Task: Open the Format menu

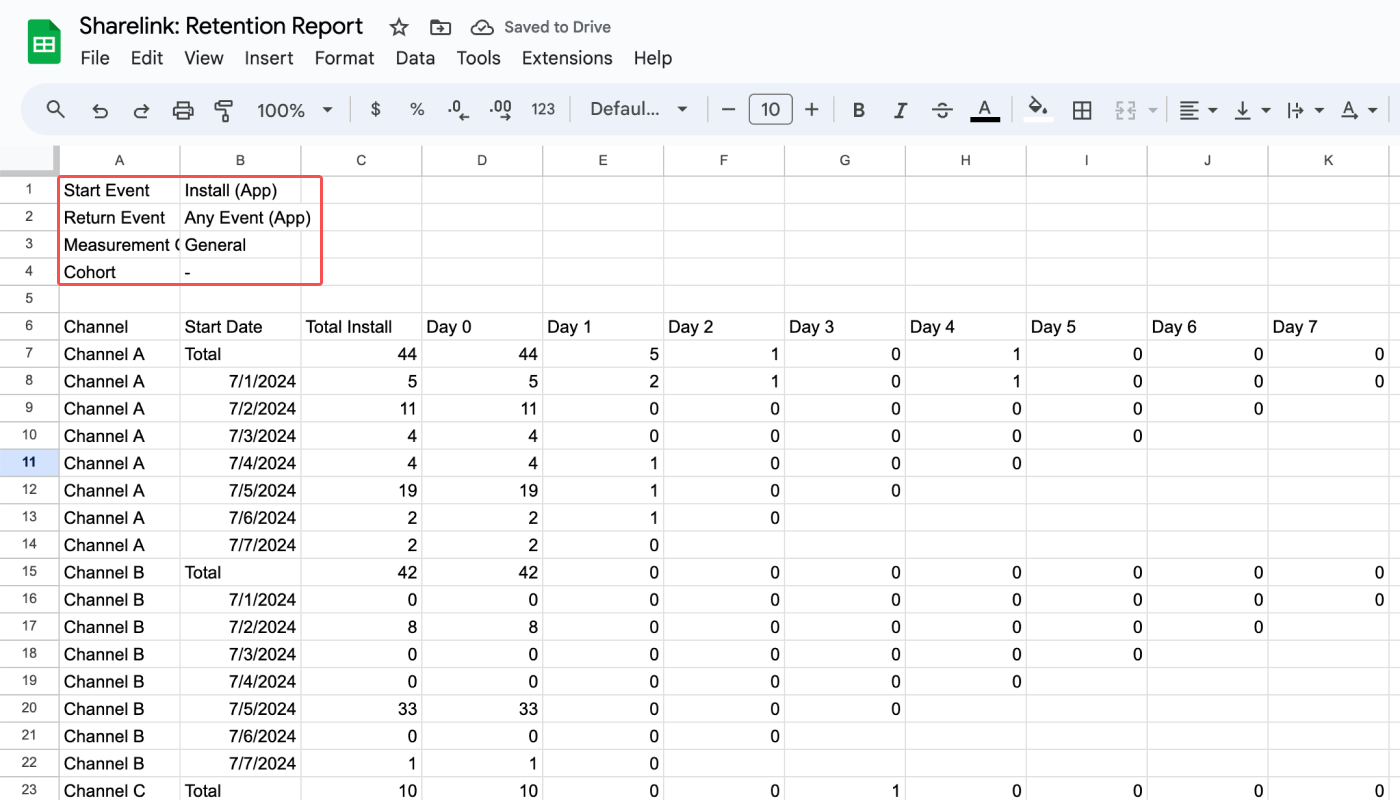Action: [344, 58]
